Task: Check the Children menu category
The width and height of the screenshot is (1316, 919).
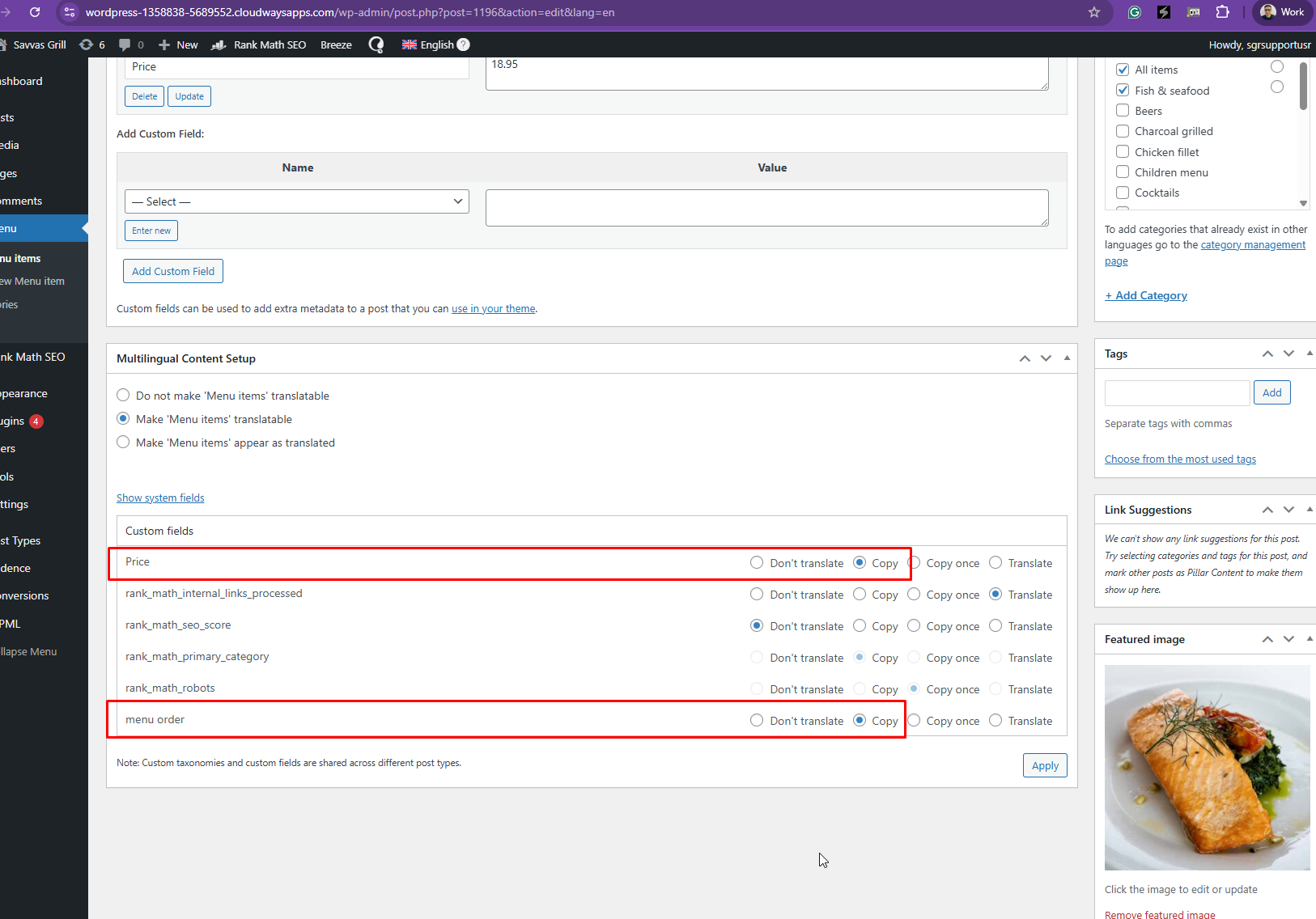Action: (1123, 172)
